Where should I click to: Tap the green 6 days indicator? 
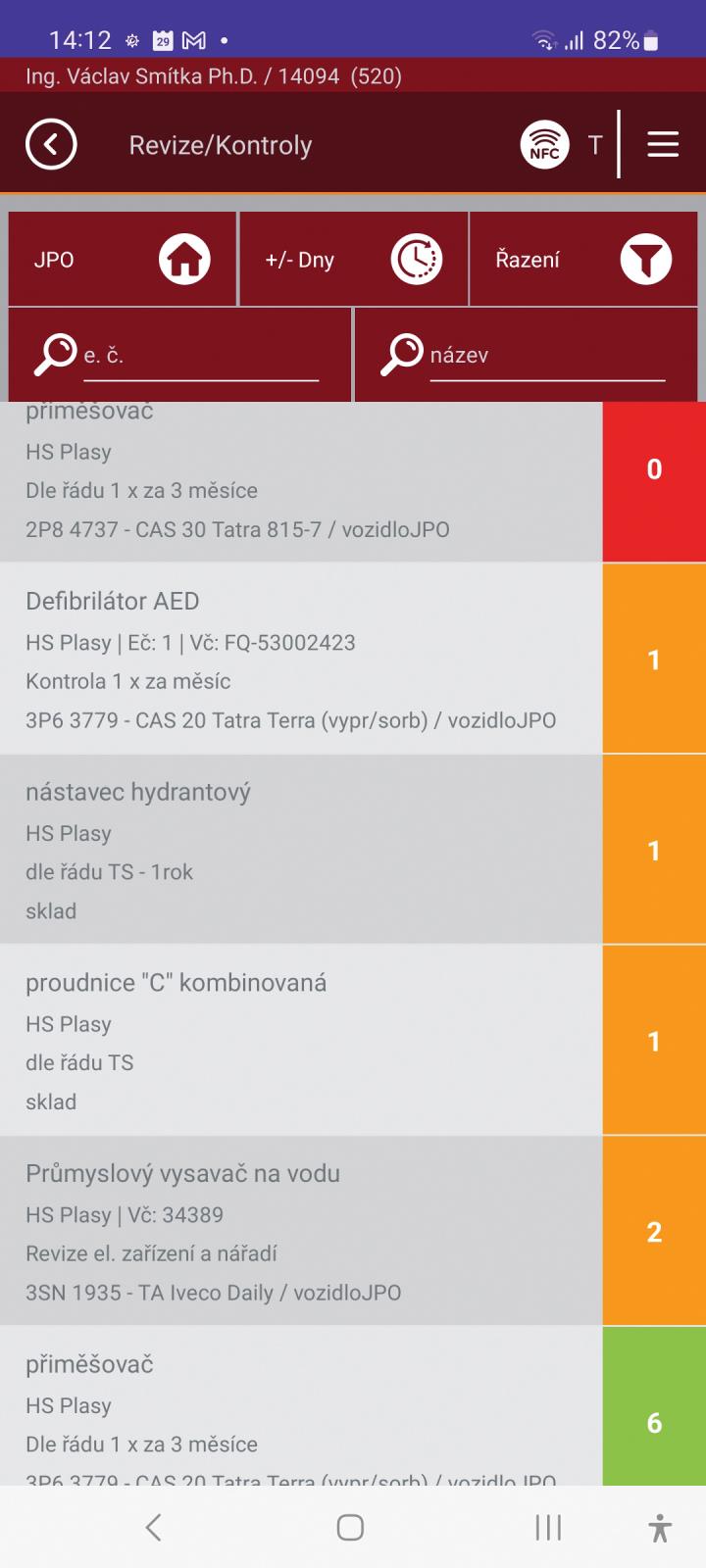pos(654,1421)
